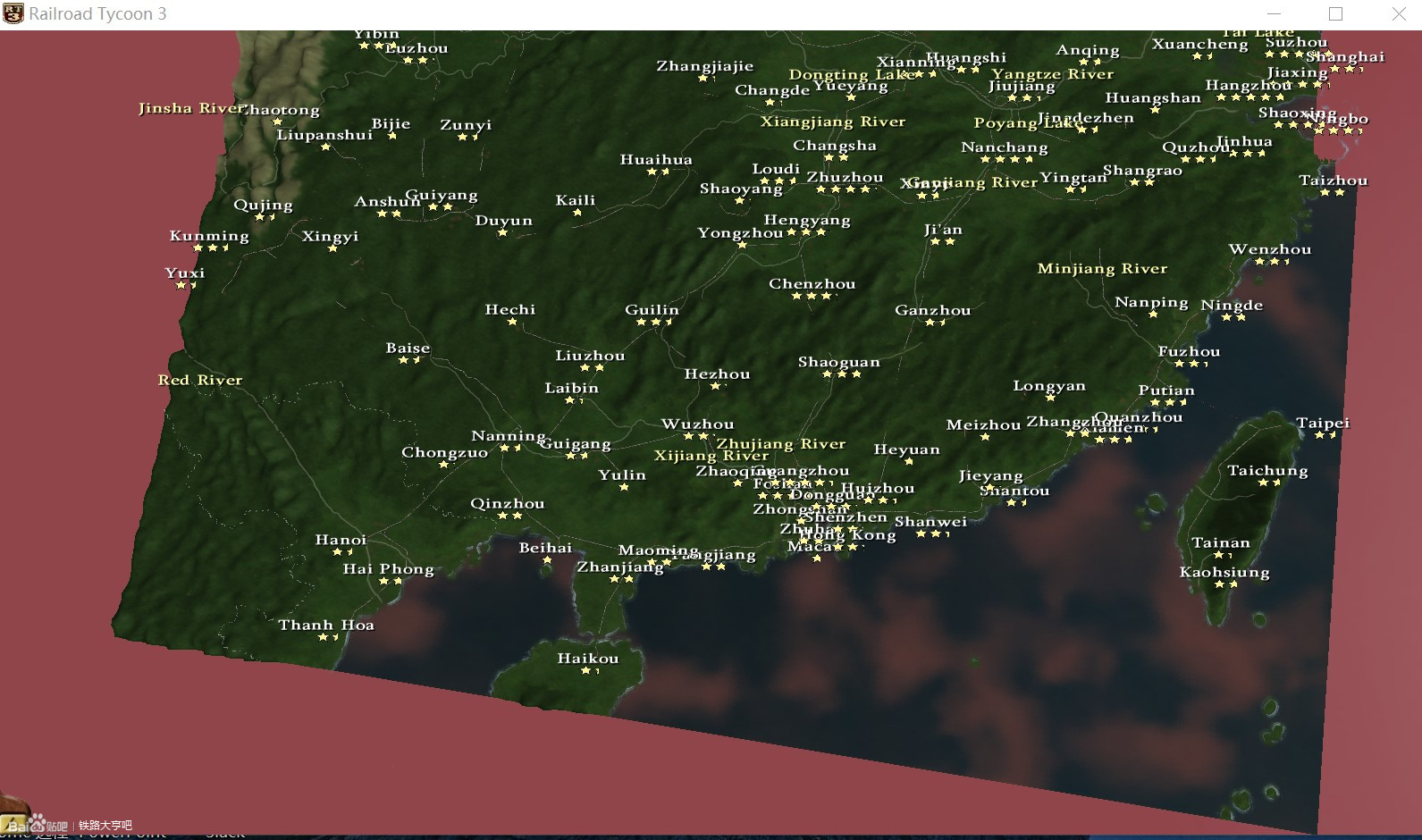Image resolution: width=1422 pixels, height=840 pixels.
Task: Click the Huangshan city label
Action: click(1153, 98)
